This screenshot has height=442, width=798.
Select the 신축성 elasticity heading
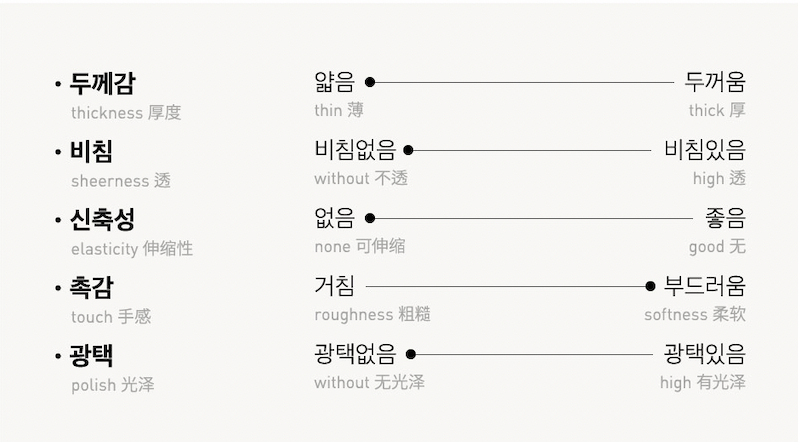[102, 219]
